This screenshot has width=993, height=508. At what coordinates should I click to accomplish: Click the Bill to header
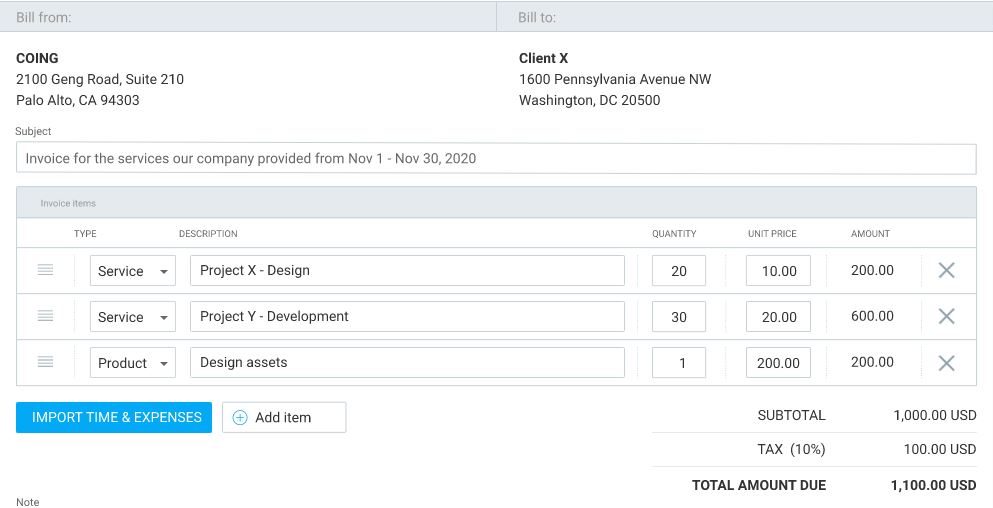pyautogui.click(x=537, y=17)
